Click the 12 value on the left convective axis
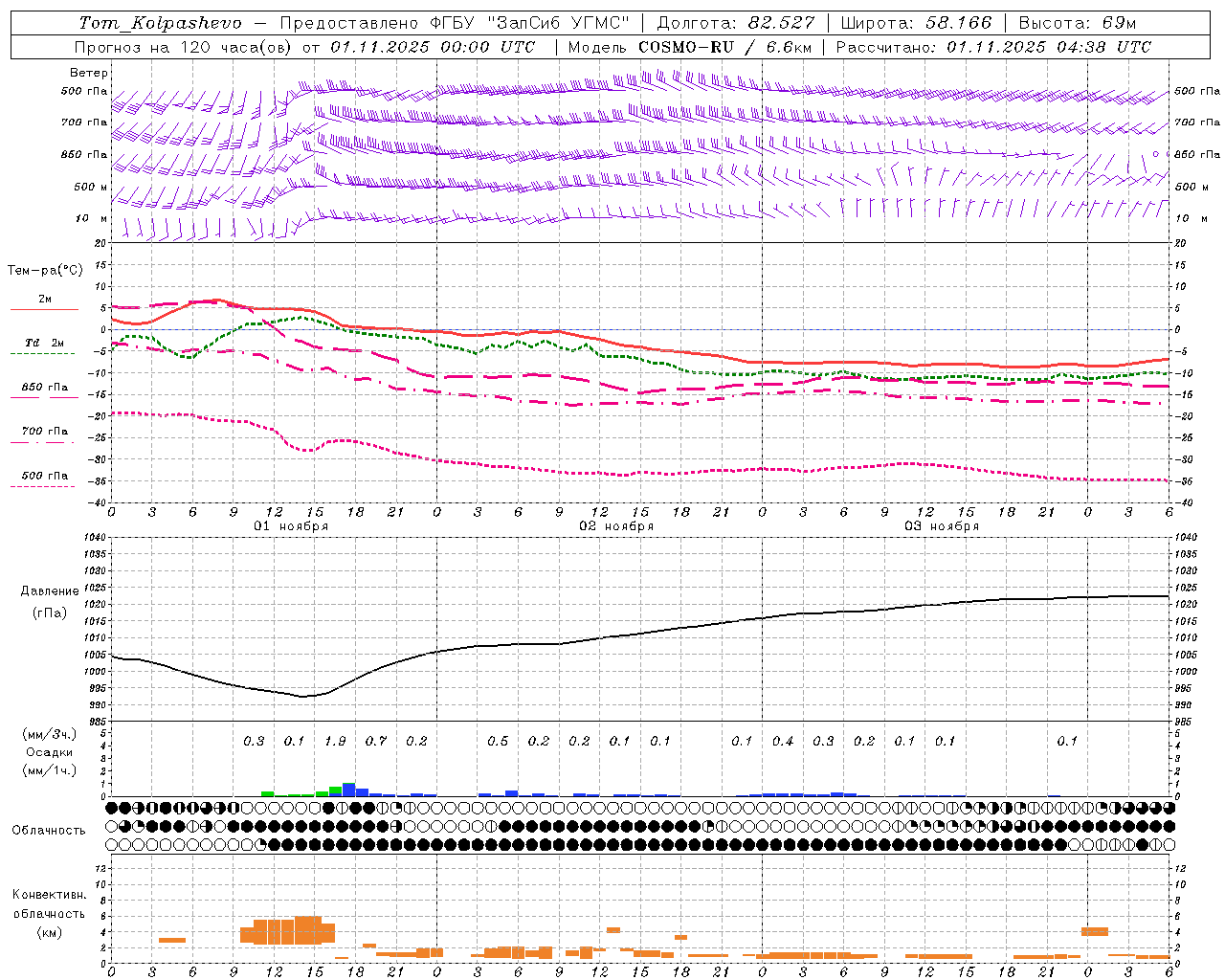 [x=101, y=869]
